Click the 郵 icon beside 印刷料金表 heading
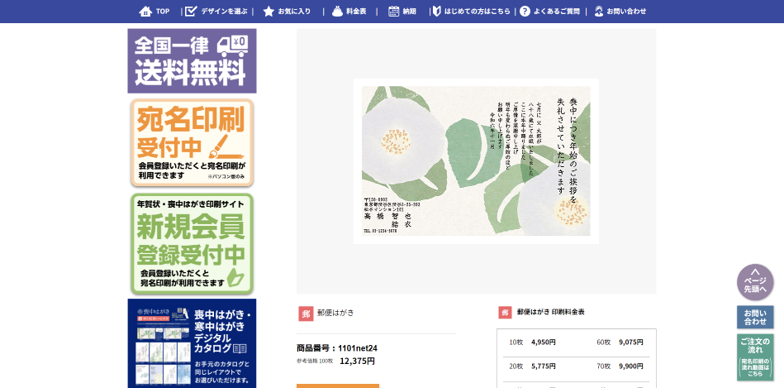784x388 pixels. [x=505, y=312]
